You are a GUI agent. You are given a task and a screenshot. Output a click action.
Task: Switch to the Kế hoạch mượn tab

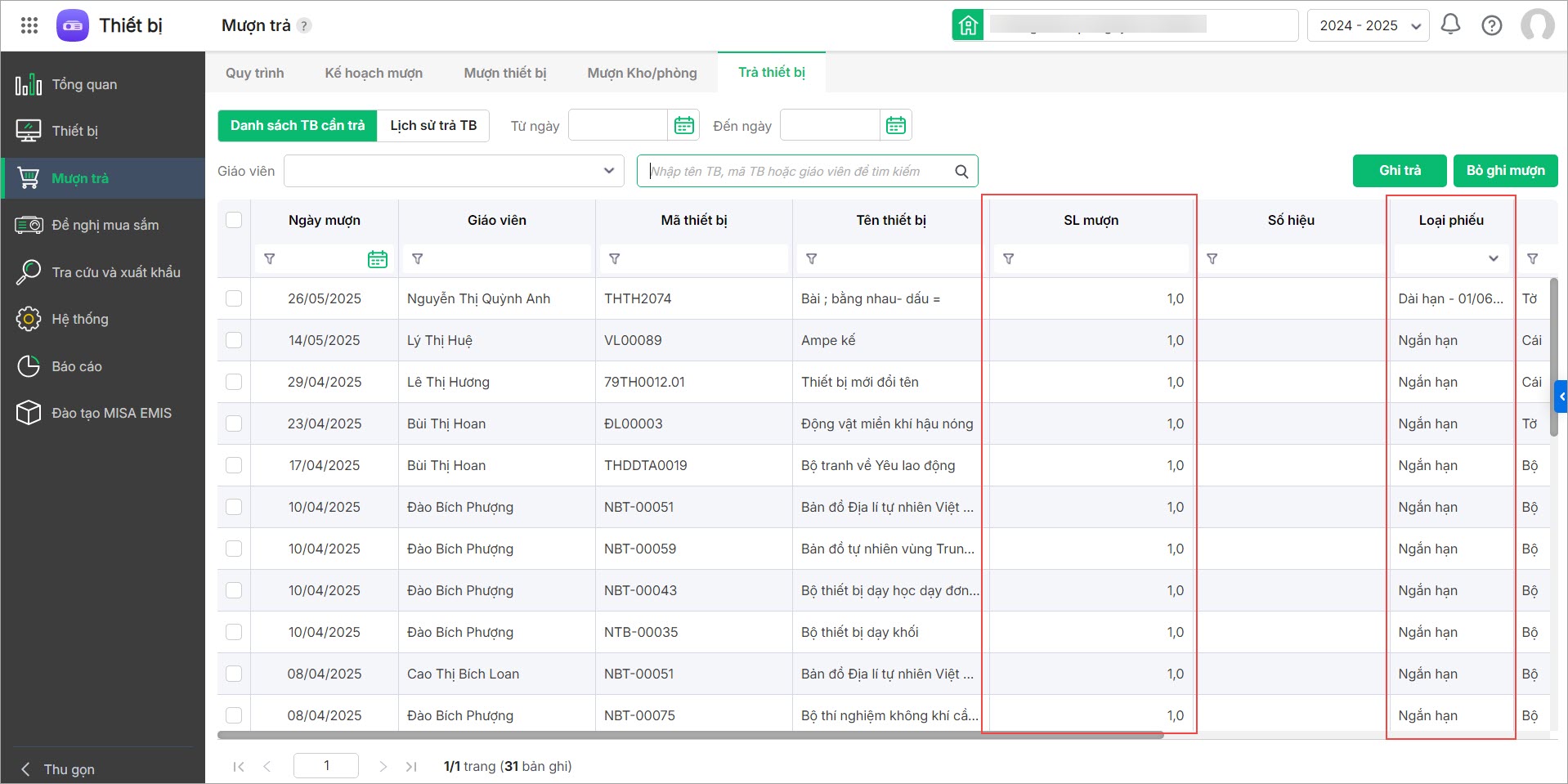point(374,73)
